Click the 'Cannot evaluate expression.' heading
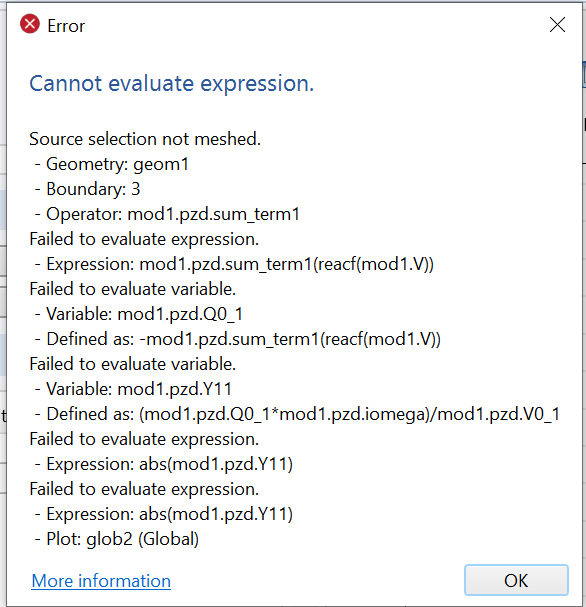 [x=171, y=84]
